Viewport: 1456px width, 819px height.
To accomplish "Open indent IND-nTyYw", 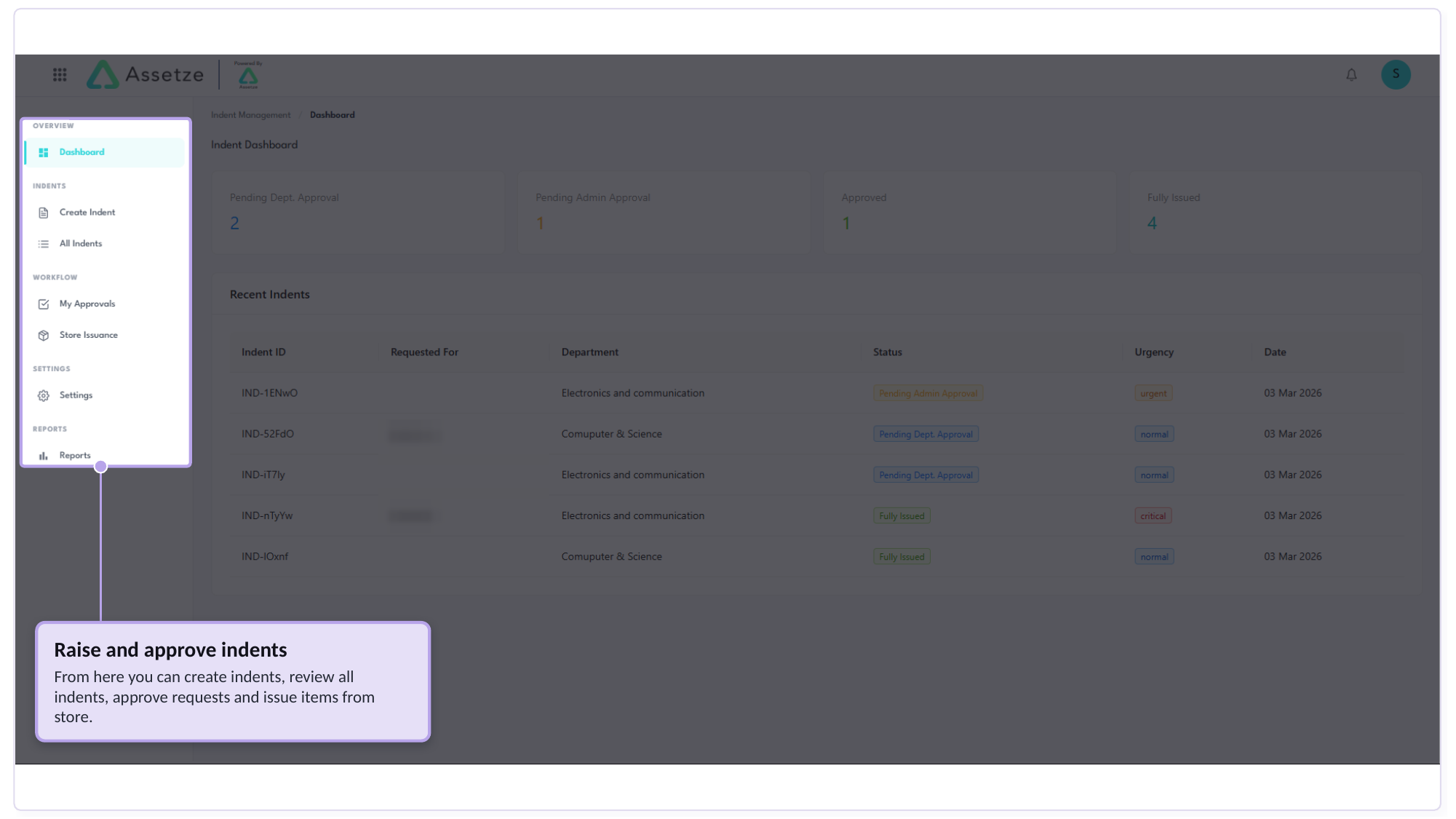I will click(x=267, y=515).
